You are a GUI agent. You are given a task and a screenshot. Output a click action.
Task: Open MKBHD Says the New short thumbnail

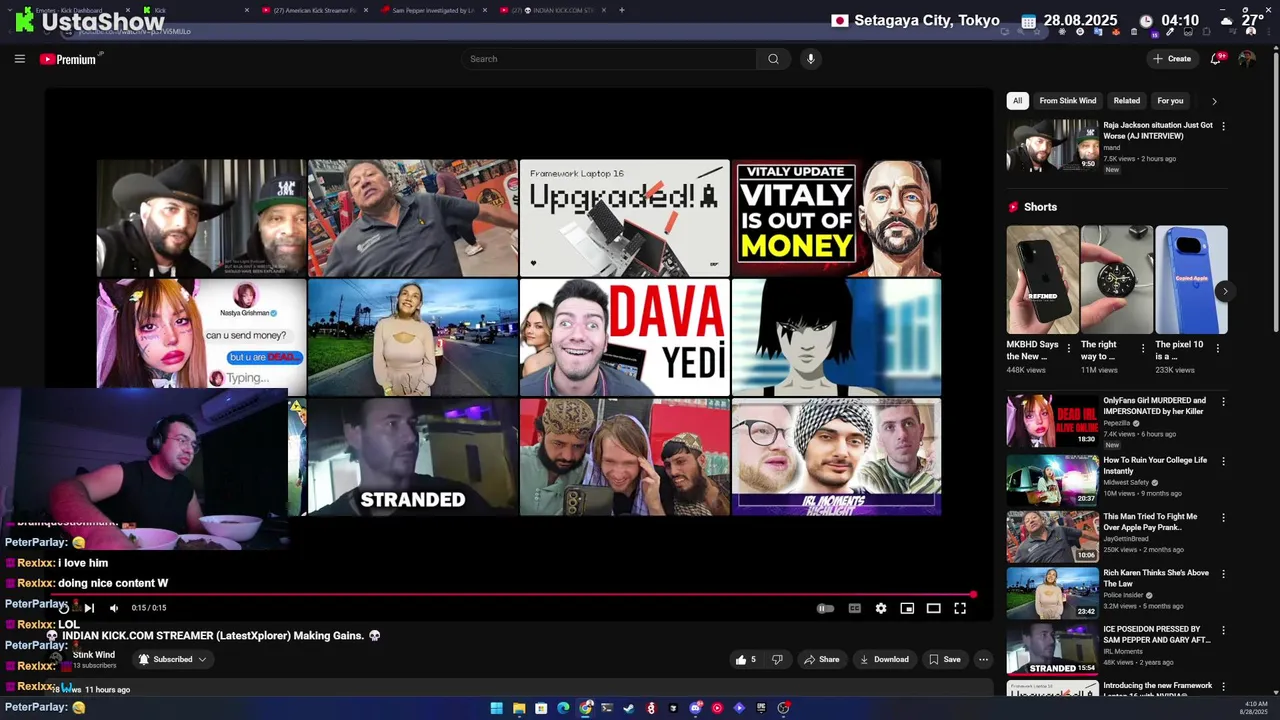tap(1042, 279)
